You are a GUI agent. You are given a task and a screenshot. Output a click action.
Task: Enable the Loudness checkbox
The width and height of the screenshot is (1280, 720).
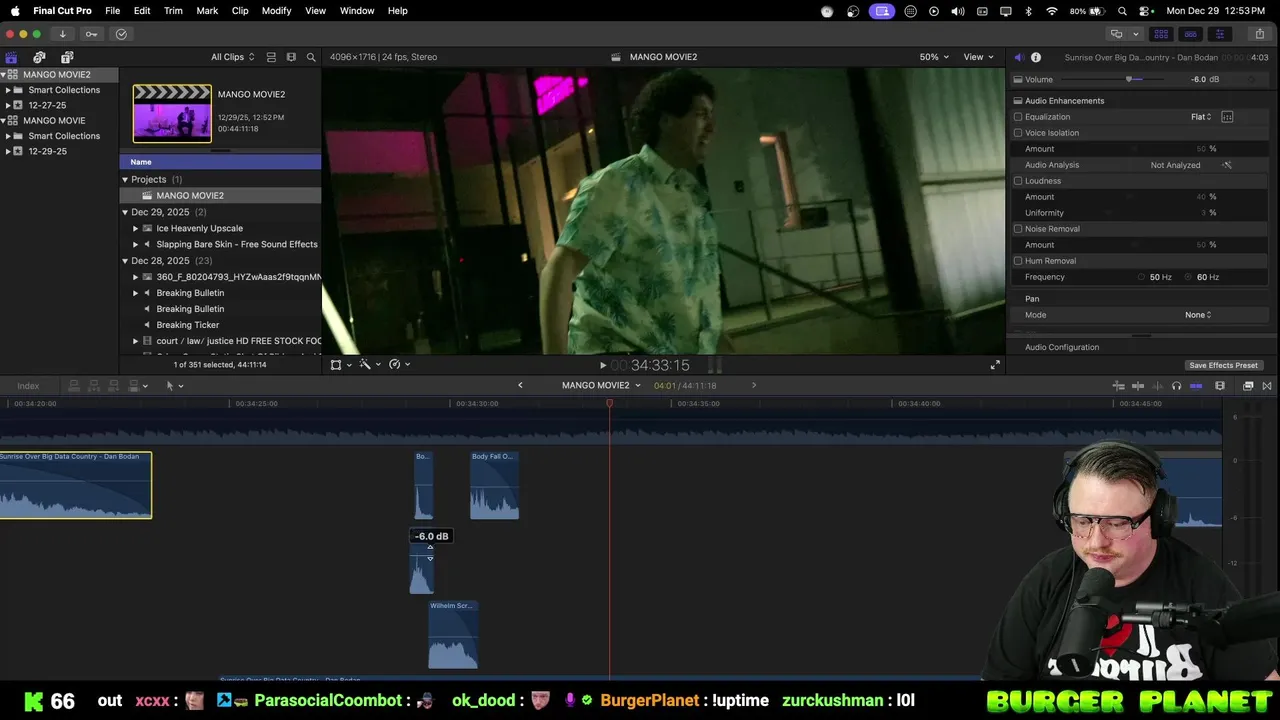1018,181
